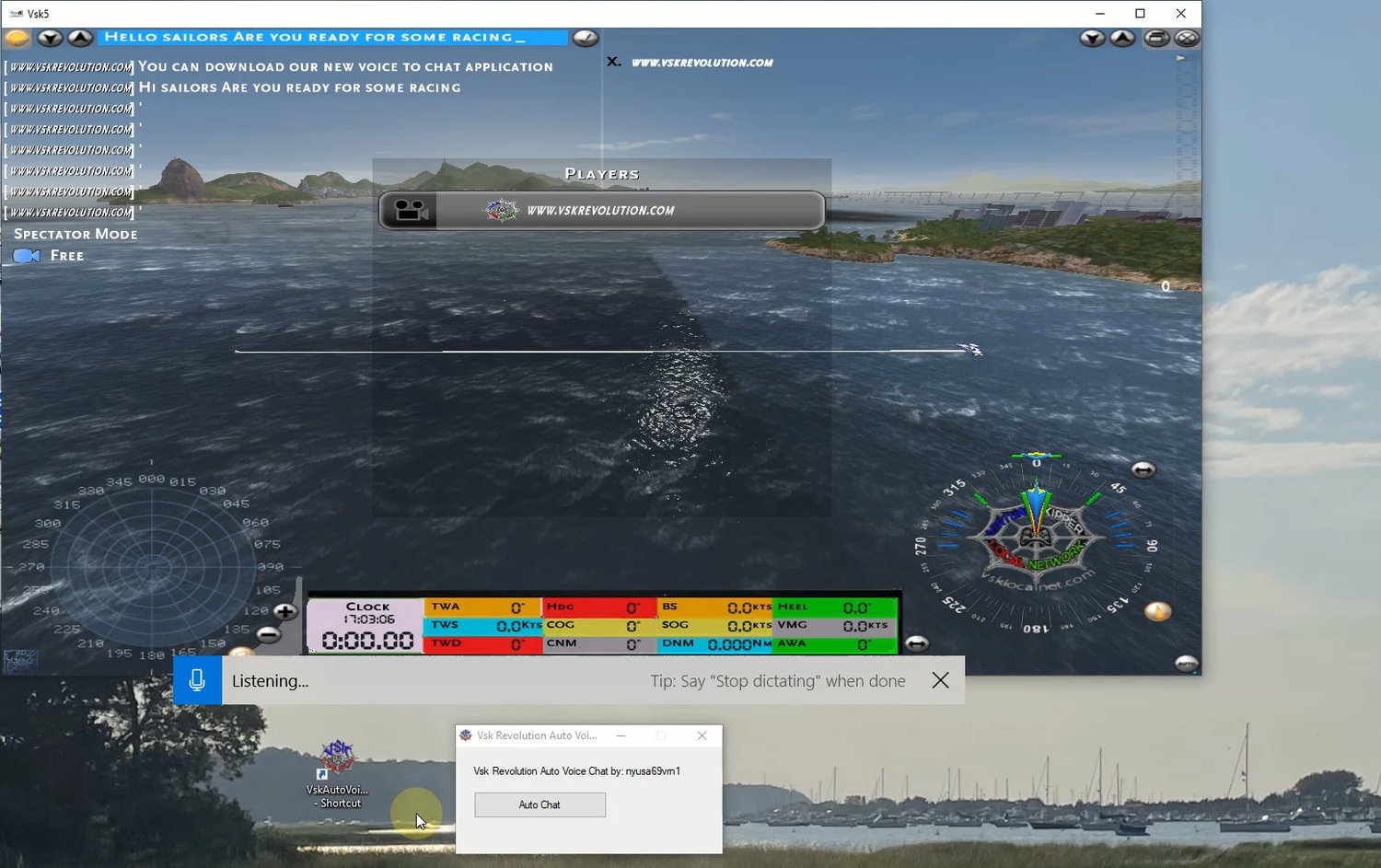Viewport: 1381px width, 868px height.
Task: Click the AWA instrument readout
Action: click(x=835, y=644)
